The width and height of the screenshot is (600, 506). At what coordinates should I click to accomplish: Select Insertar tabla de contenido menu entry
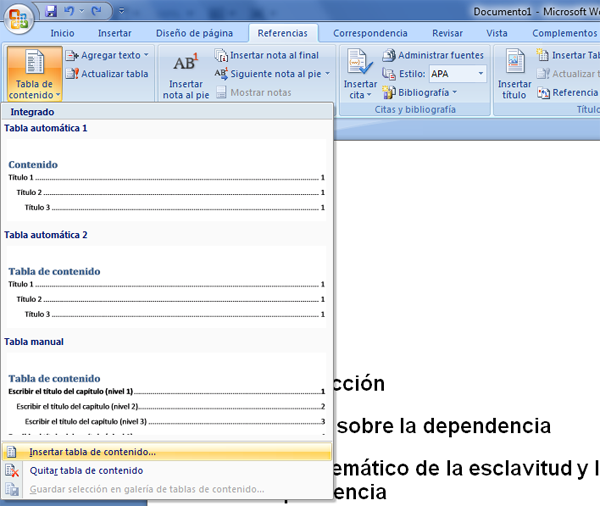pyautogui.click(x=92, y=452)
